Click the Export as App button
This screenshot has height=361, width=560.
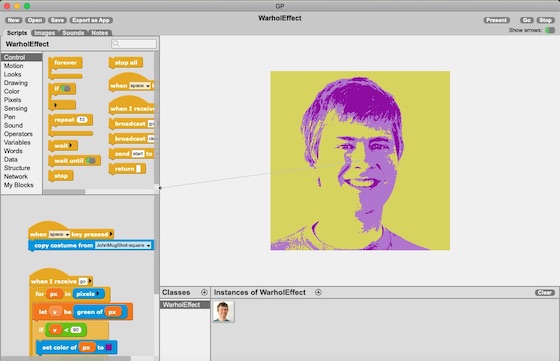pos(91,20)
